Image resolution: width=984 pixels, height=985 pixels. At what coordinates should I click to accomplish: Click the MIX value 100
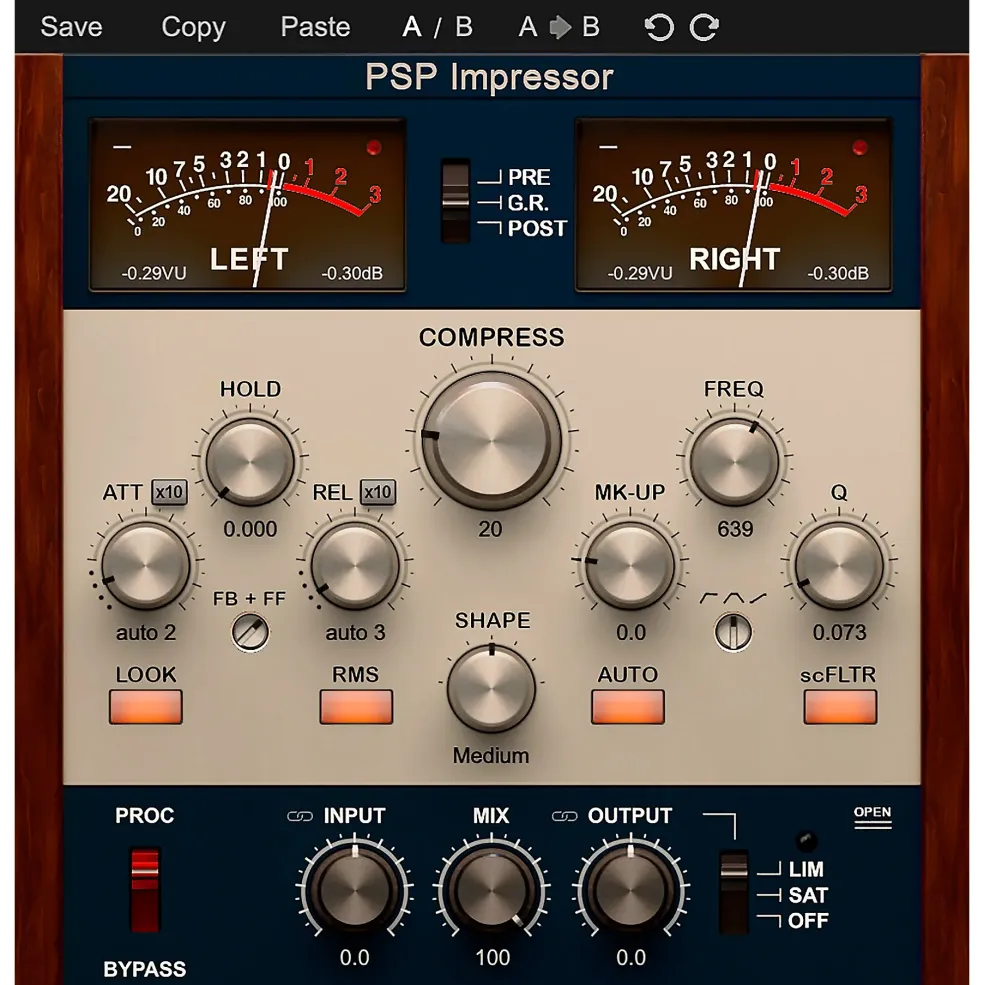click(493, 957)
